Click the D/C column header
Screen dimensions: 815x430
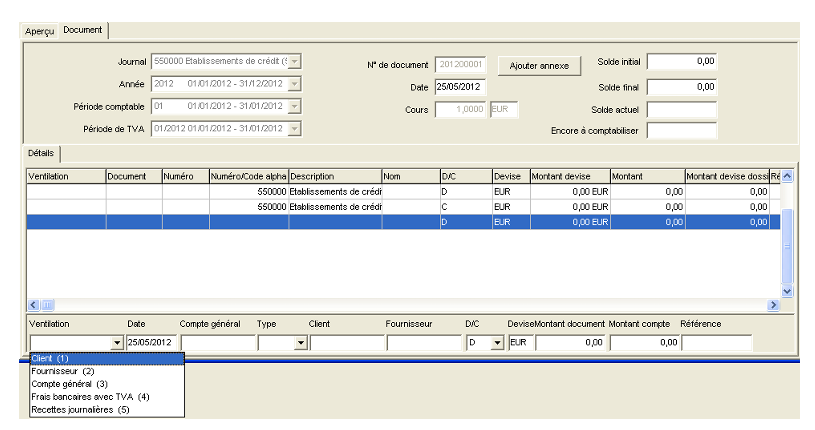pos(466,176)
